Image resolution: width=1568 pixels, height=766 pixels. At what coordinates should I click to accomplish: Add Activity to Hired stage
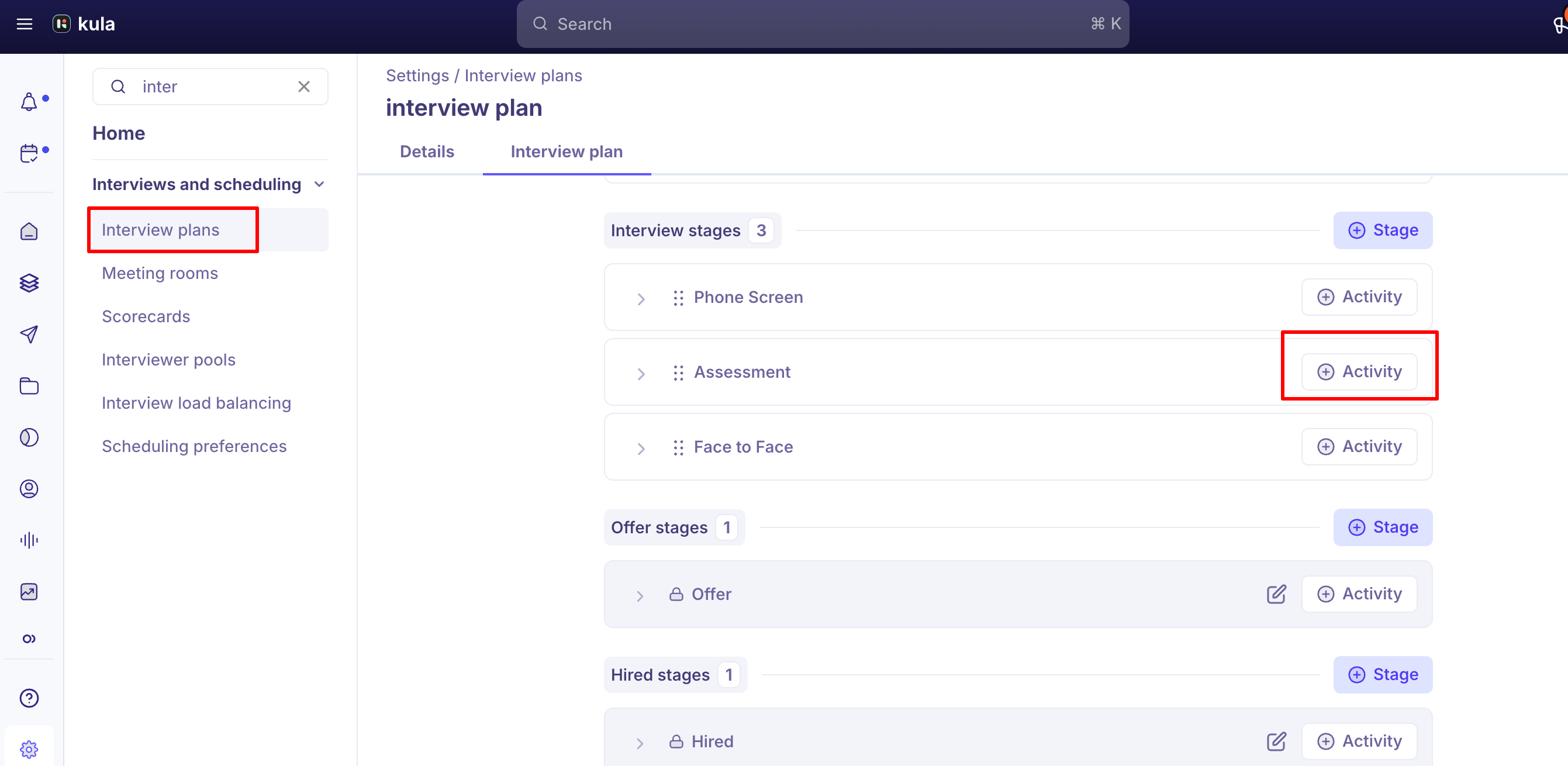coord(1359,741)
